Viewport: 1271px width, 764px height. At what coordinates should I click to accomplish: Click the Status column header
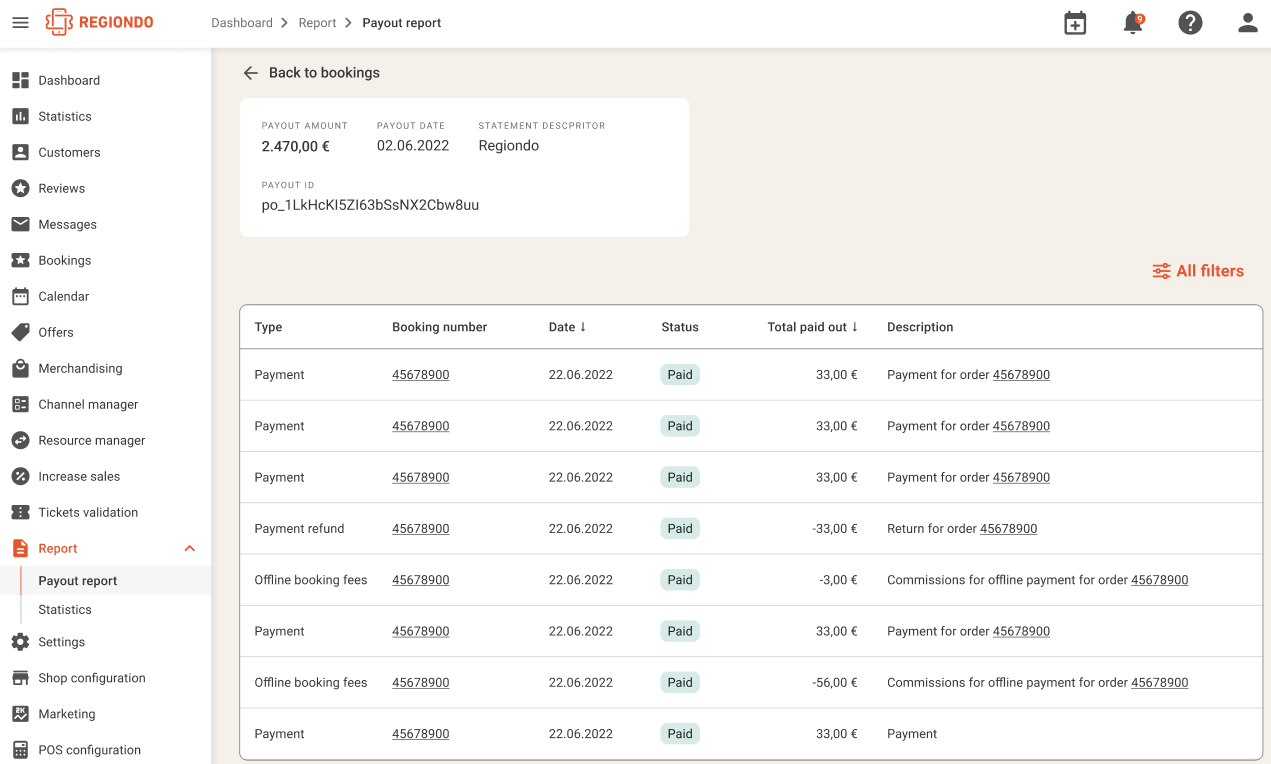(x=679, y=327)
